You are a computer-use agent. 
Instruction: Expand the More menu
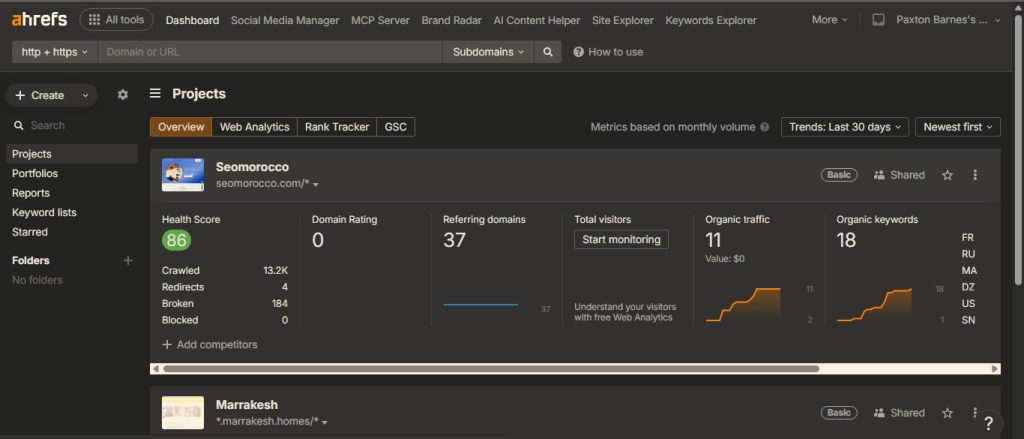pyautogui.click(x=829, y=20)
